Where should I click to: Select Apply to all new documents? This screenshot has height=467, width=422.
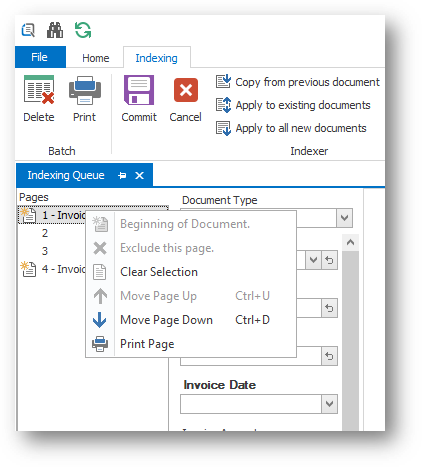[291, 128]
